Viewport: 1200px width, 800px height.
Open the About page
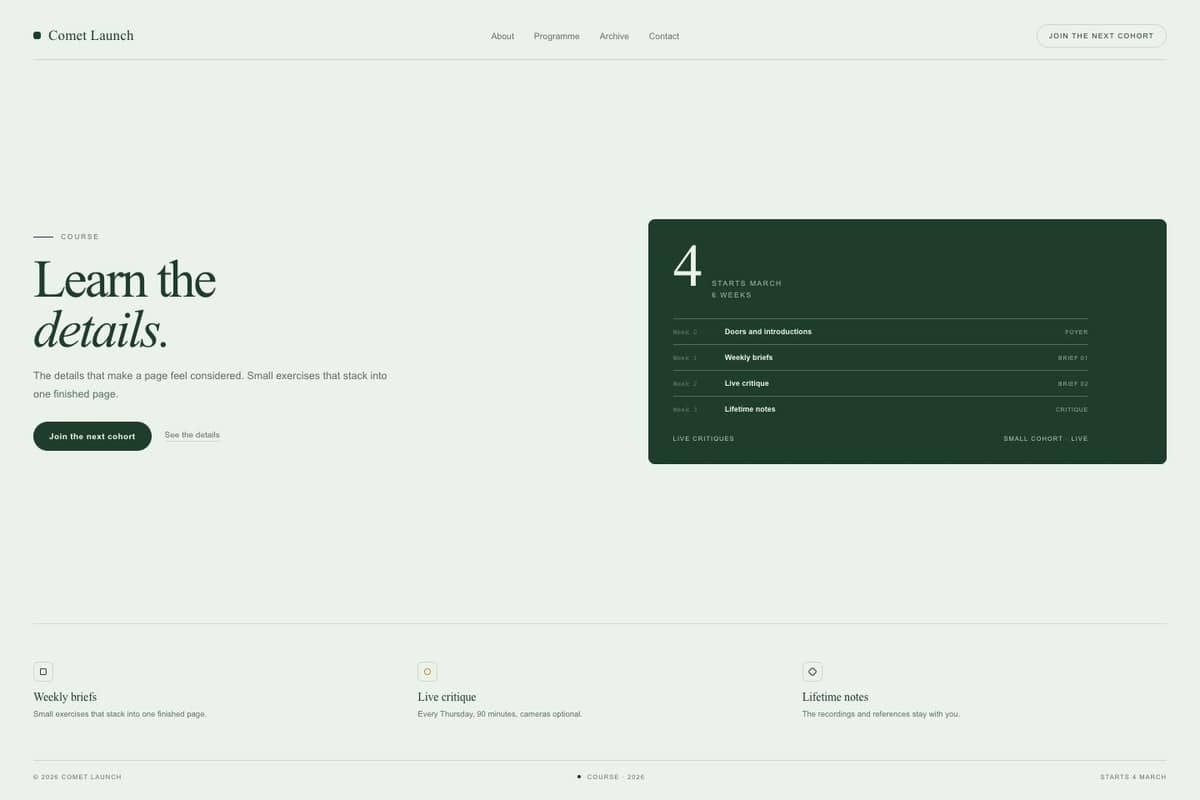coord(502,36)
